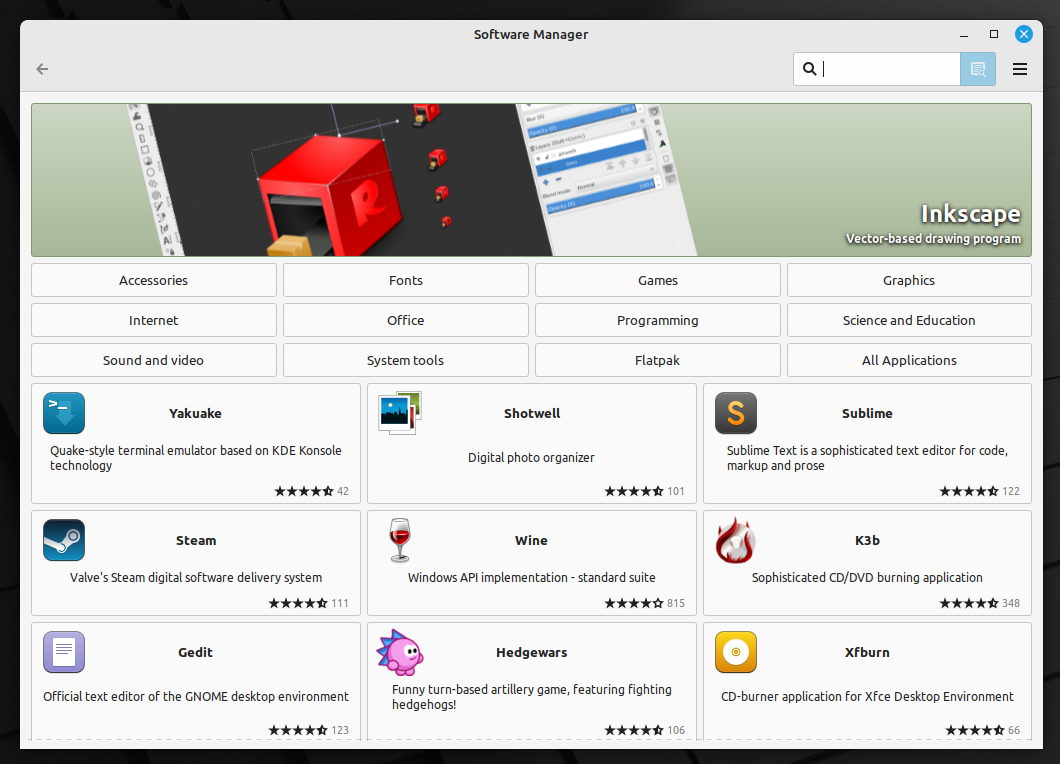Click the magnifier search icon
1060x764 pixels.
pyautogui.click(x=809, y=69)
